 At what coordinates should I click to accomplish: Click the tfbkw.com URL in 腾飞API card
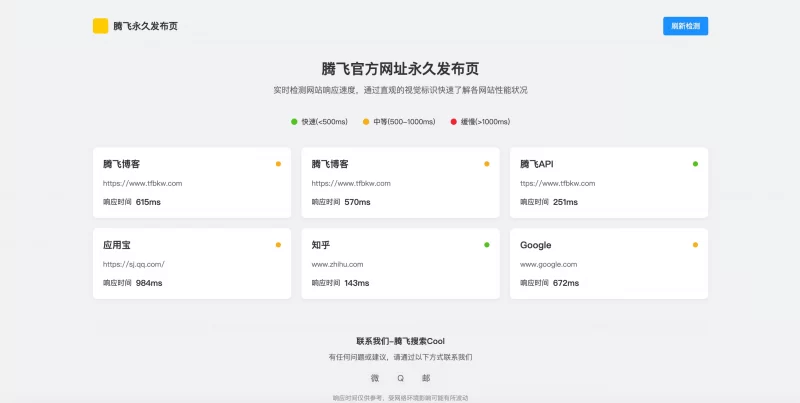[x=558, y=183]
